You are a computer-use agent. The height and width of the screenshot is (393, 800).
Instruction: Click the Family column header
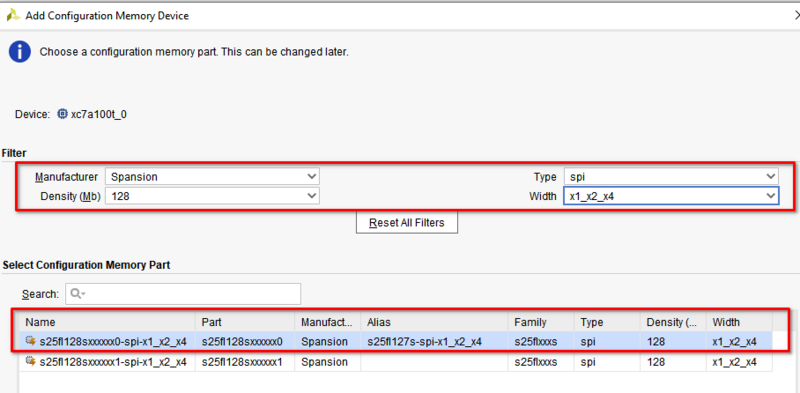point(541,322)
